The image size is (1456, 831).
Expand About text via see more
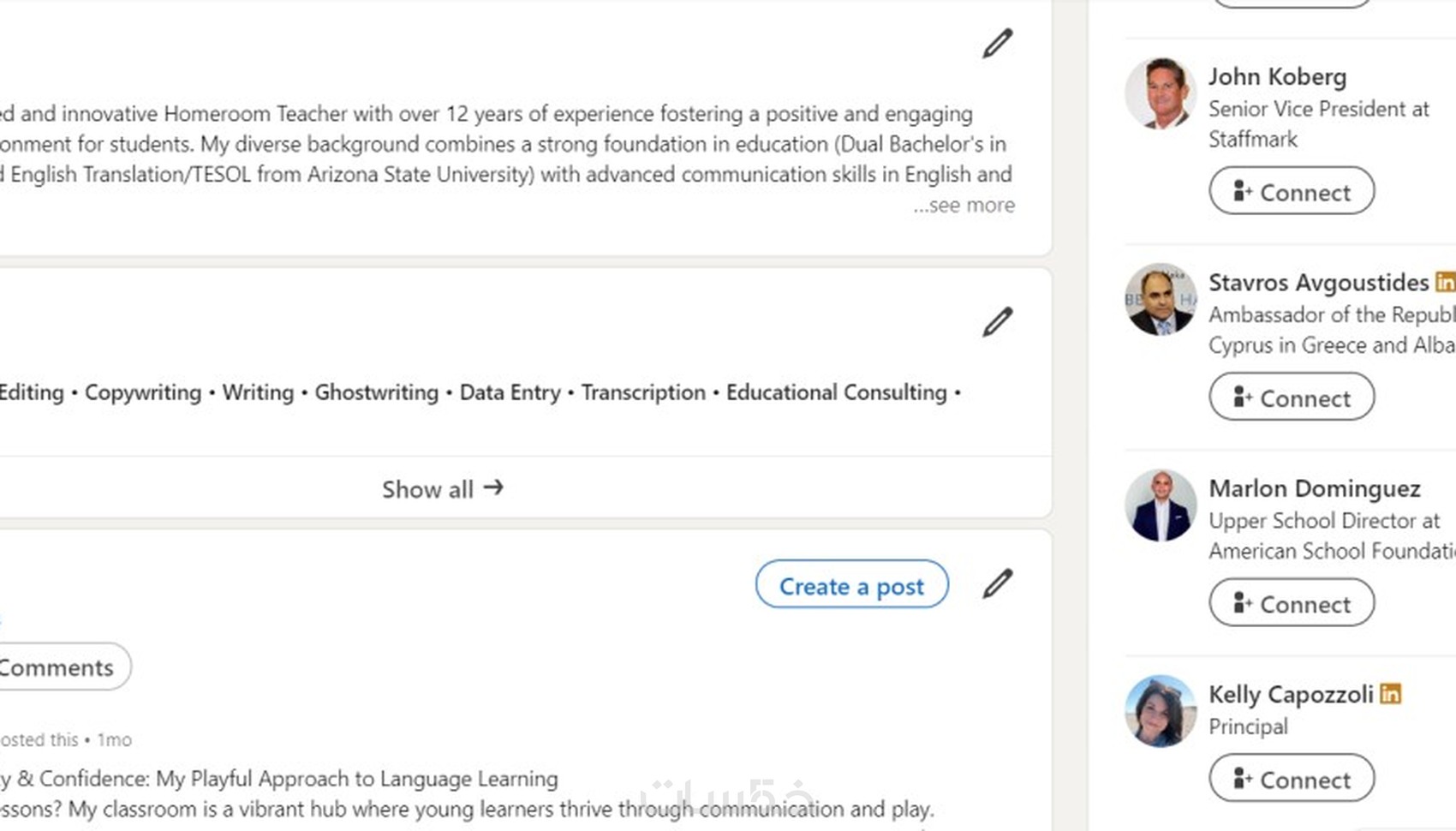pyautogui.click(x=964, y=206)
